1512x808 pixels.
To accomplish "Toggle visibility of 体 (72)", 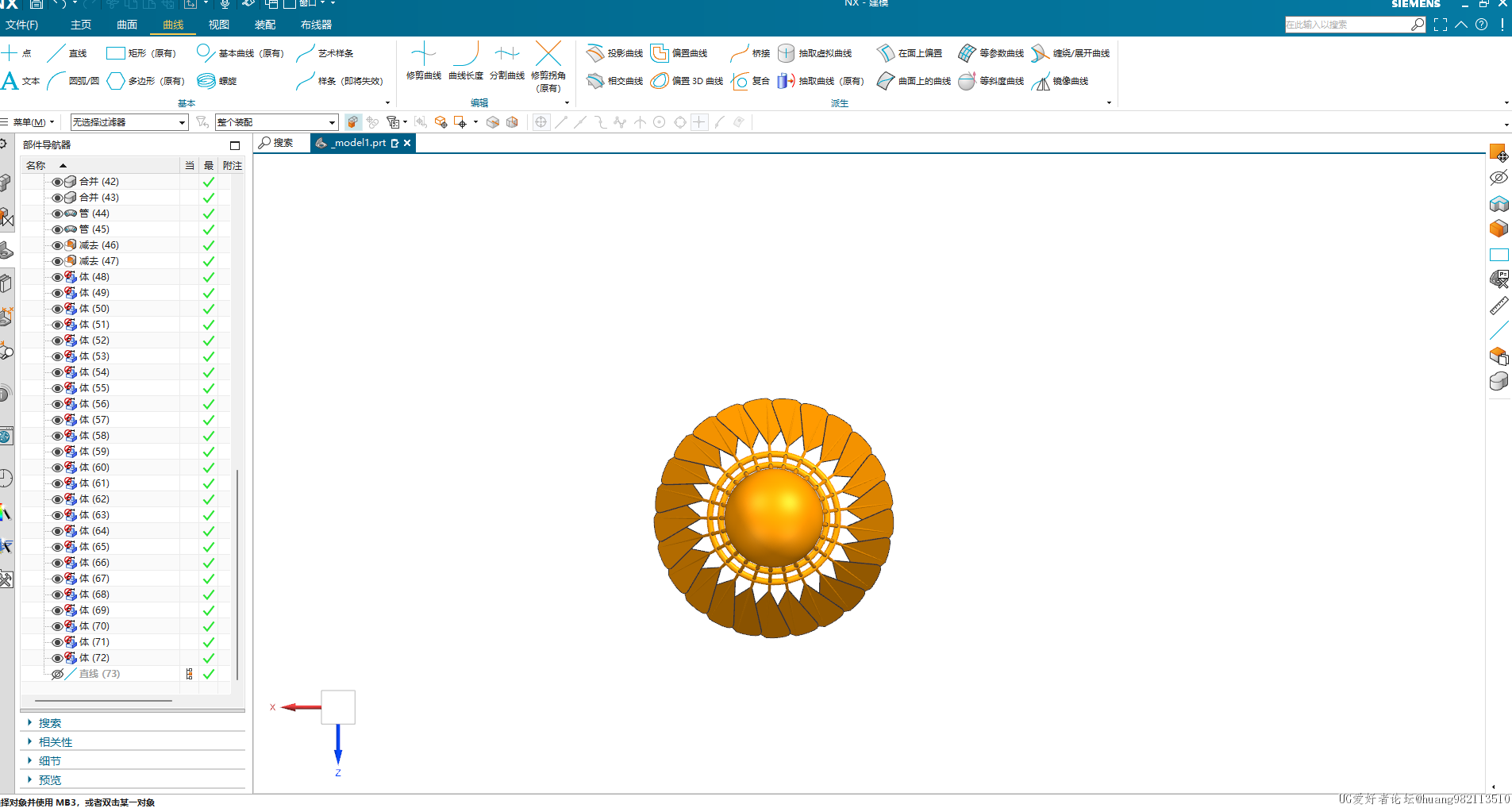I will point(57,658).
